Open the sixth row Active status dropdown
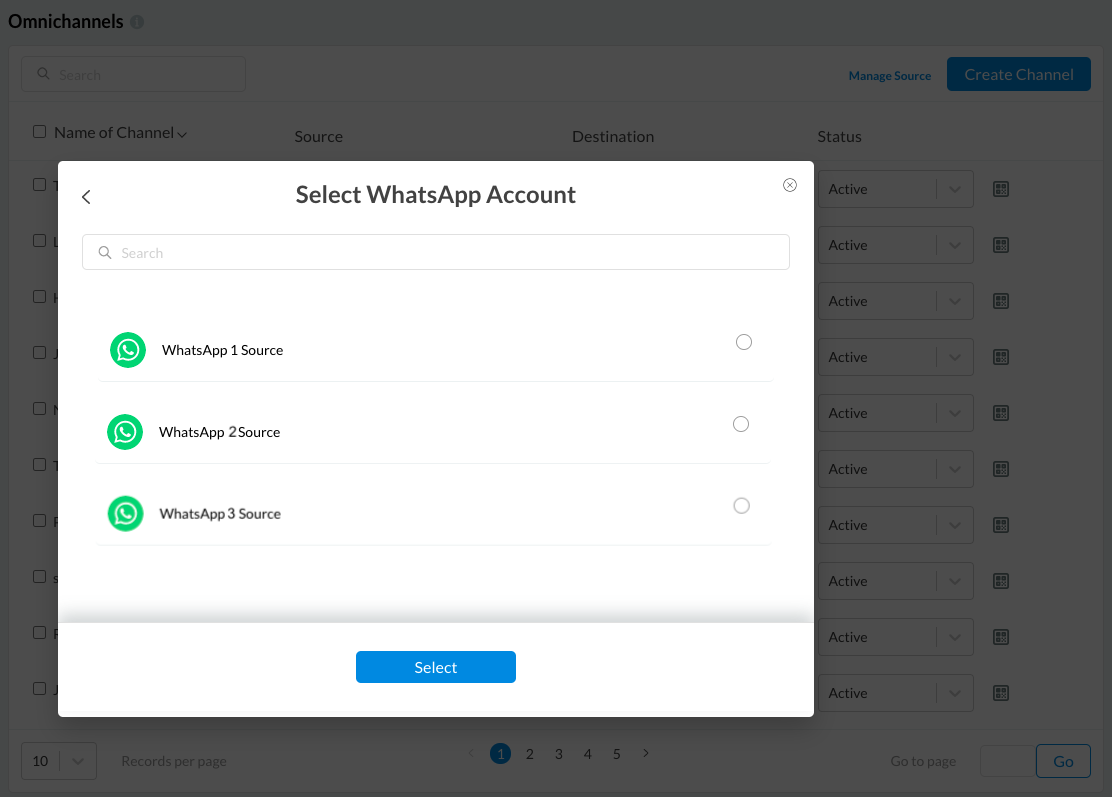The height and width of the screenshot is (797, 1112). coord(896,469)
